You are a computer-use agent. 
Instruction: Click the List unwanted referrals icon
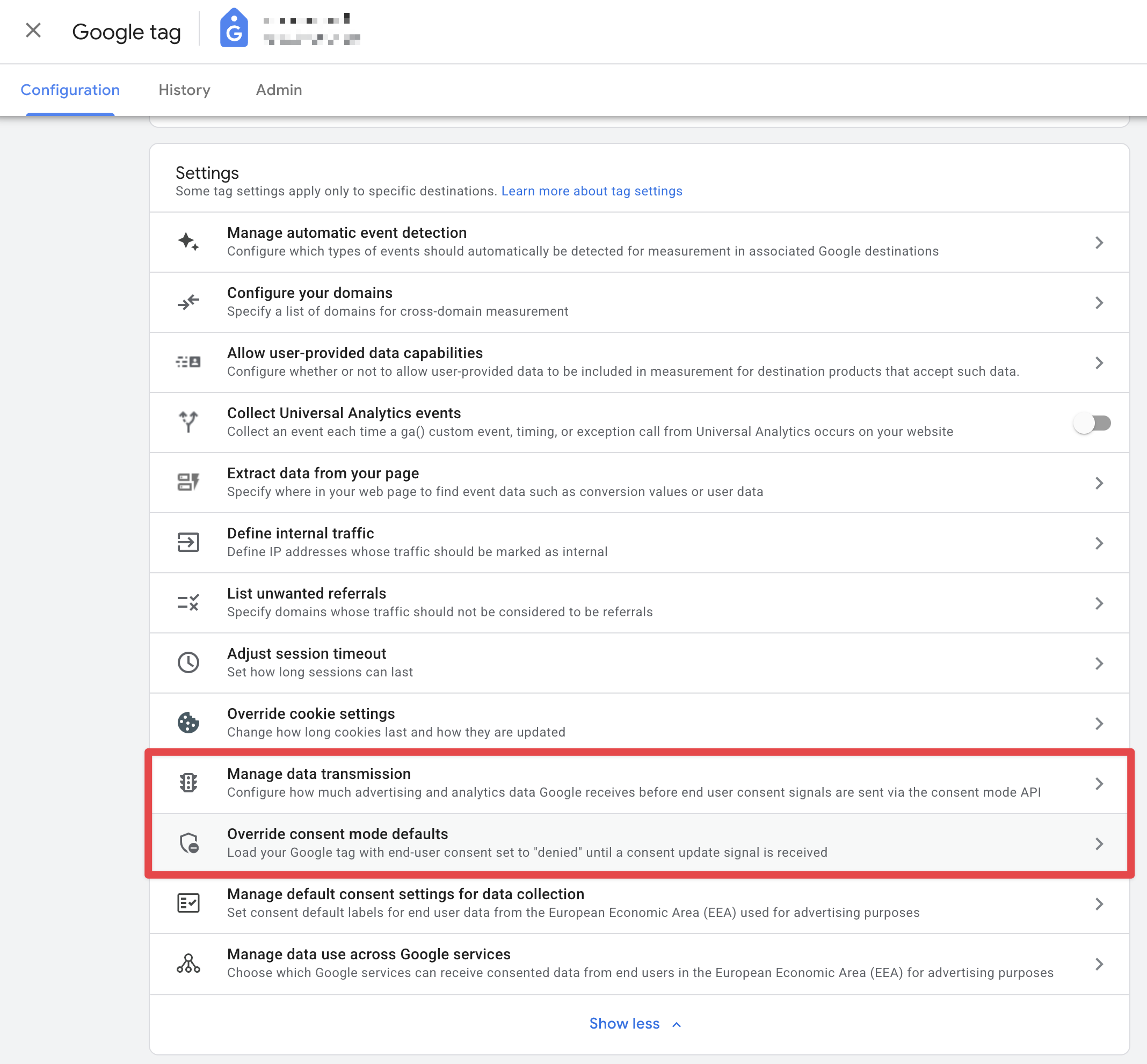click(188, 603)
